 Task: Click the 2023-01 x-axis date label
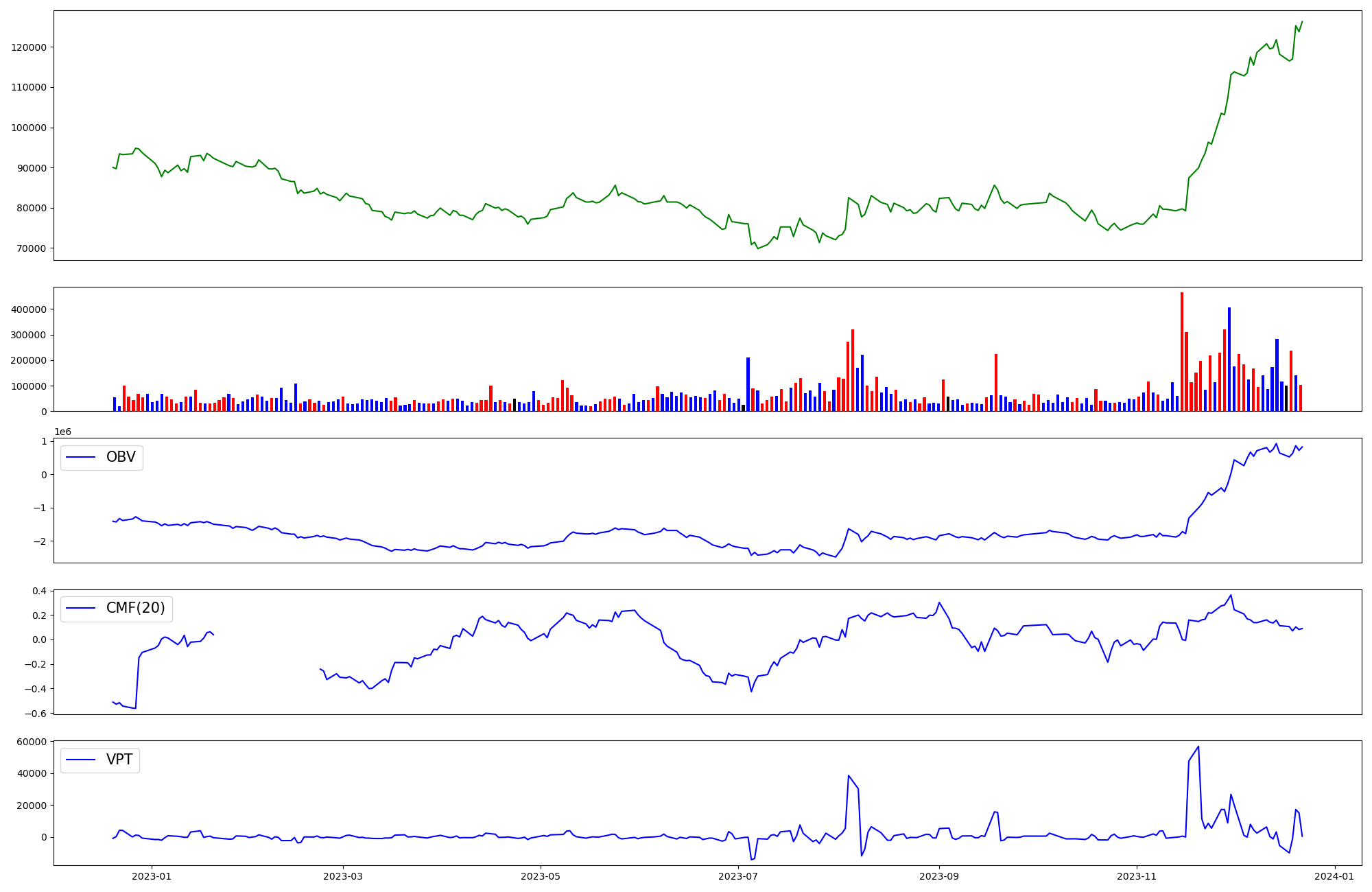[151, 876]
